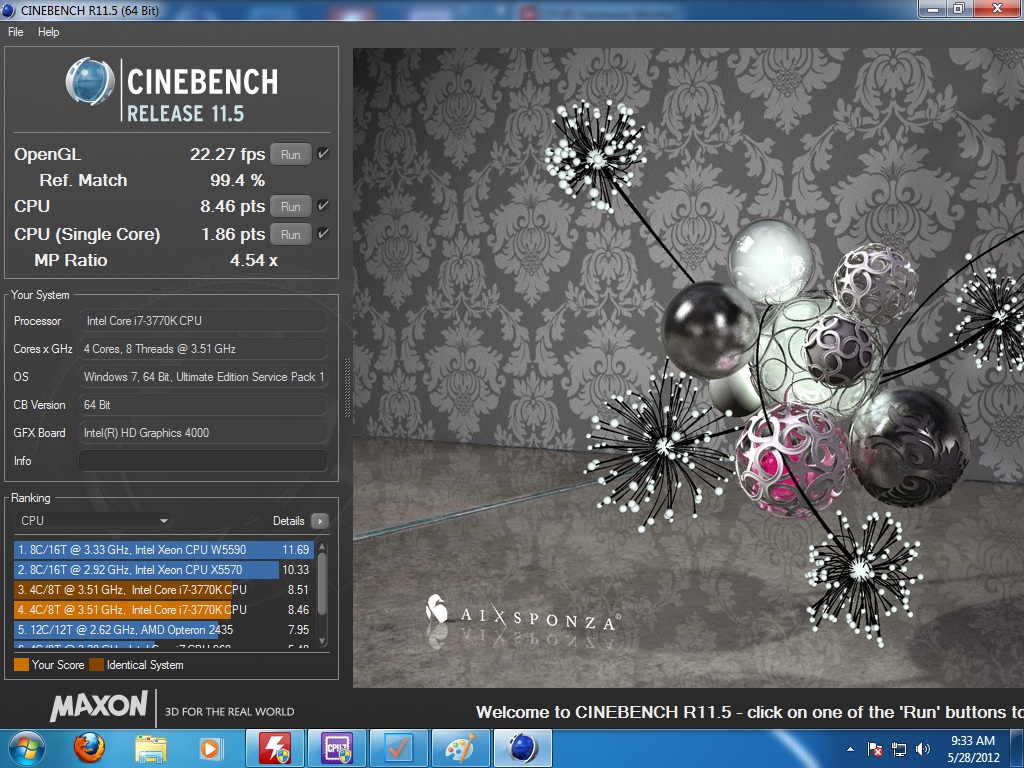The height and width of the screenshot is (768, 1024).
Task: Switch to CPU-Z in the taskbar
Action: click(337, 748)
